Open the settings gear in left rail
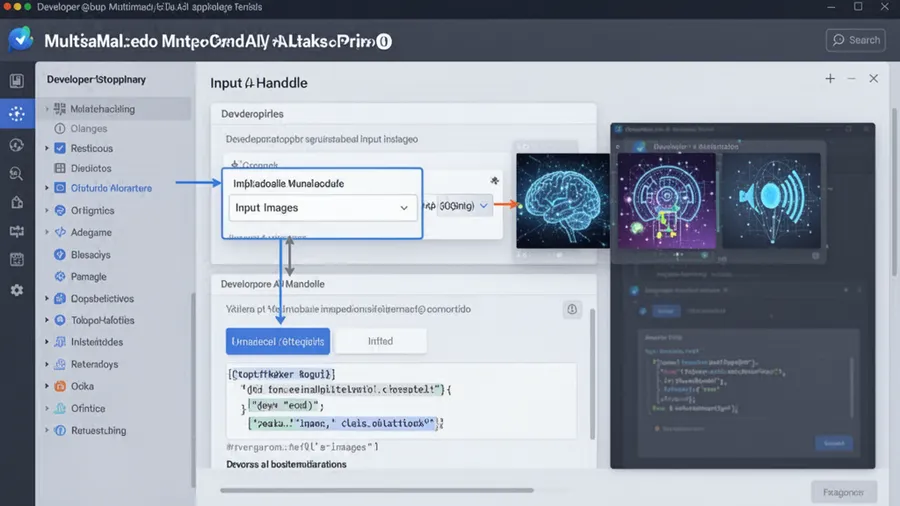 pyautogui.click(x=17, y=290)
